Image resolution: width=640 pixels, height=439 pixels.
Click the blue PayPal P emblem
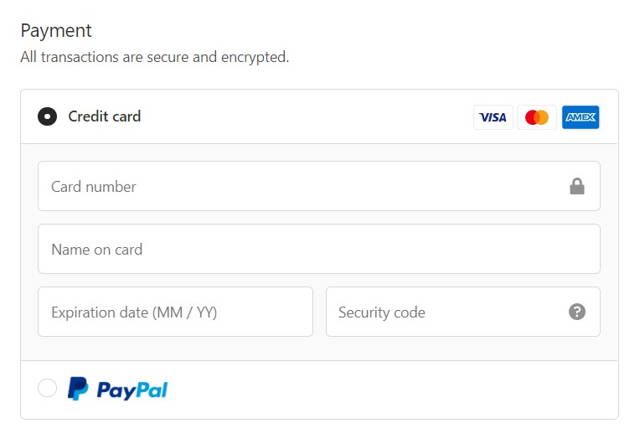point(78,388)
